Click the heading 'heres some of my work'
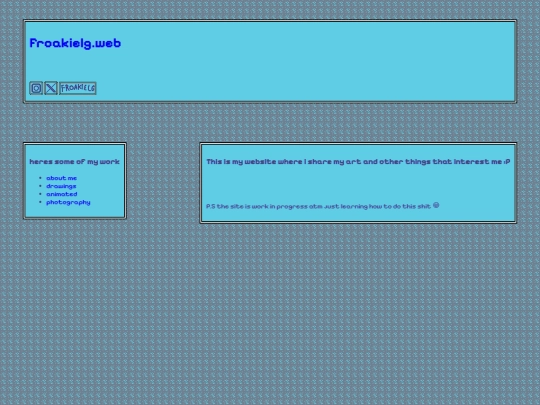 [x=74, y=162]
